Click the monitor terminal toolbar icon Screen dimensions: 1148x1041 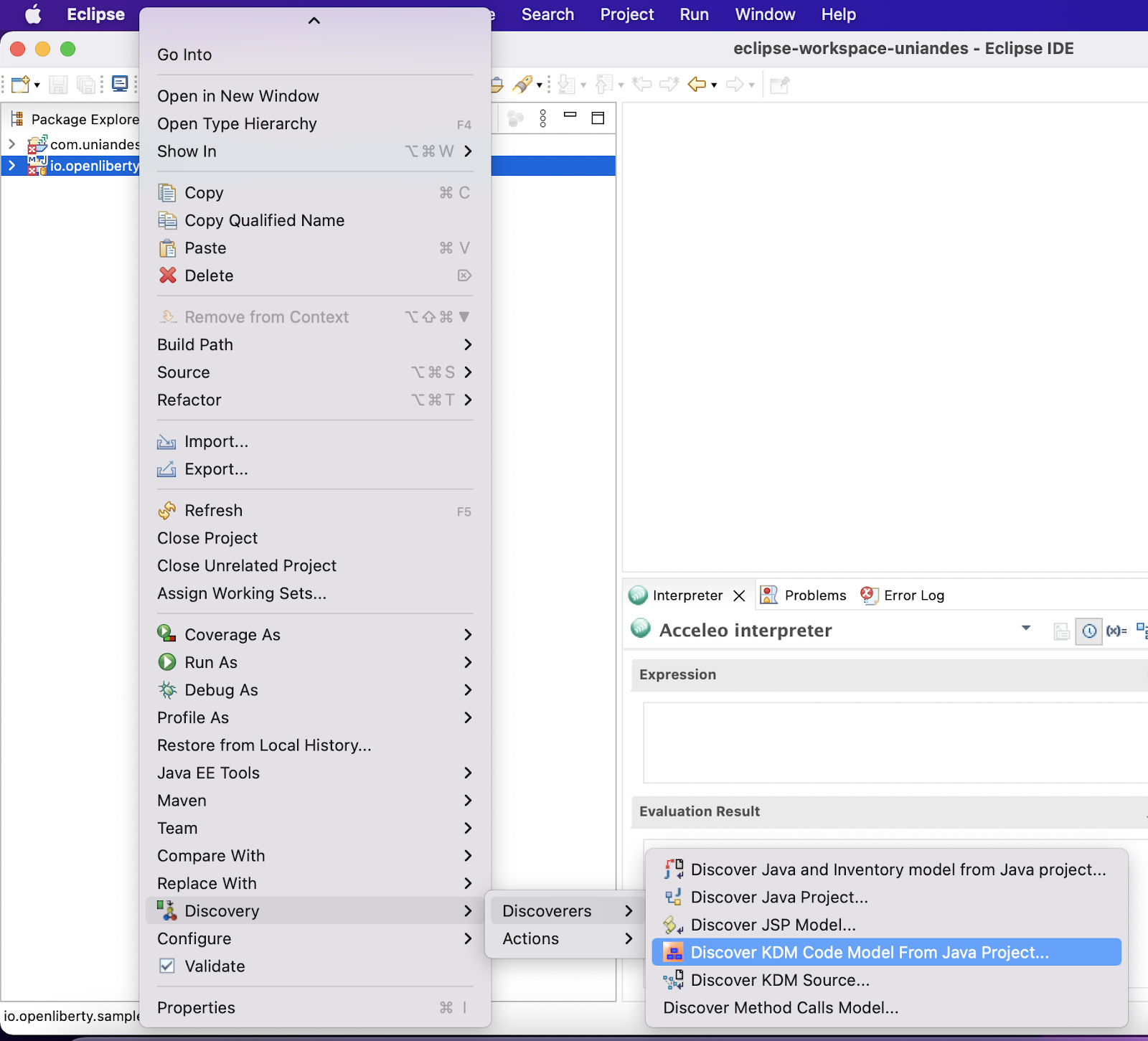coord(120,84)
